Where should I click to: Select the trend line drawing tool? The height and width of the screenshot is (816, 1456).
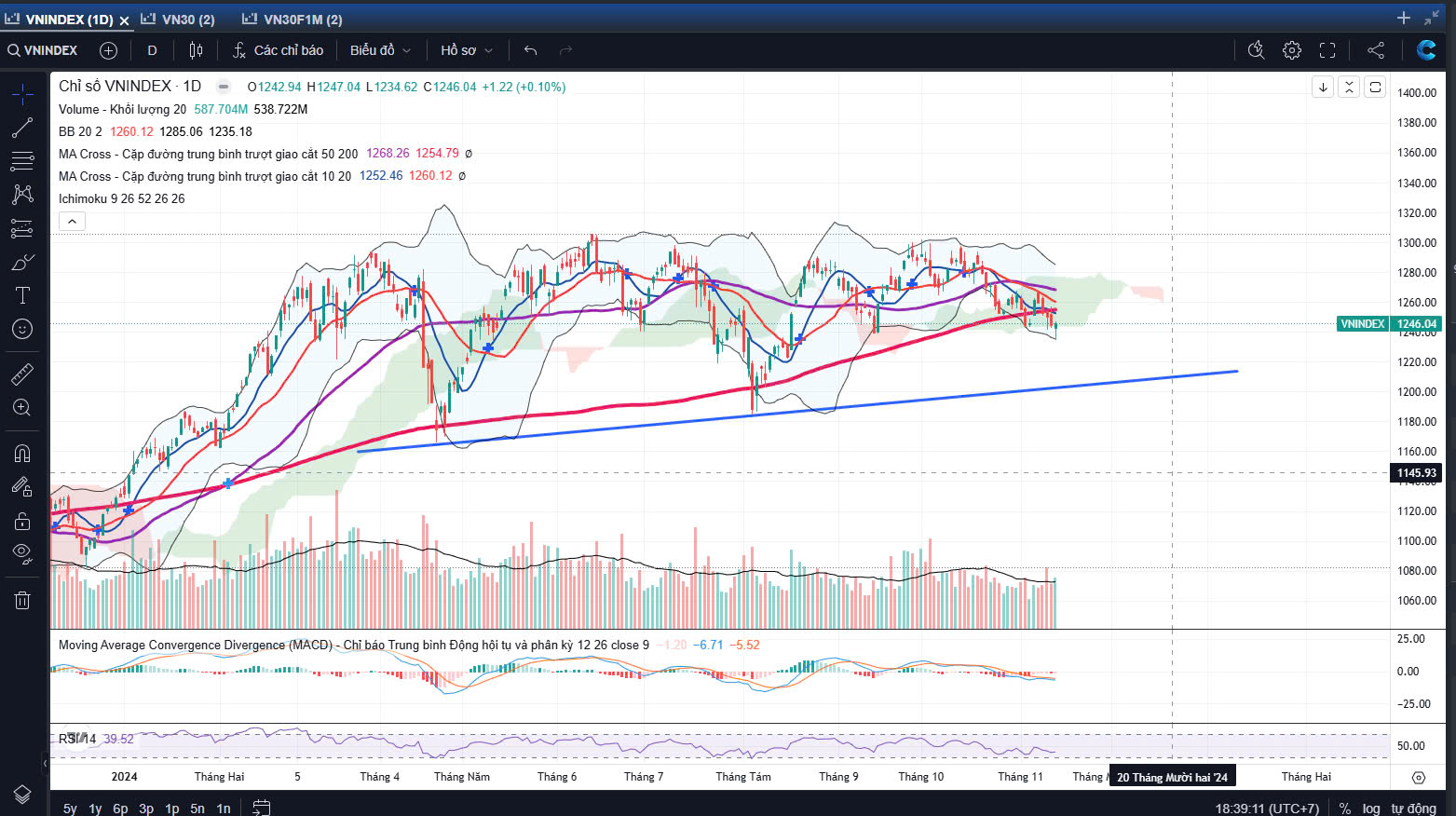(x=22, y=128)
